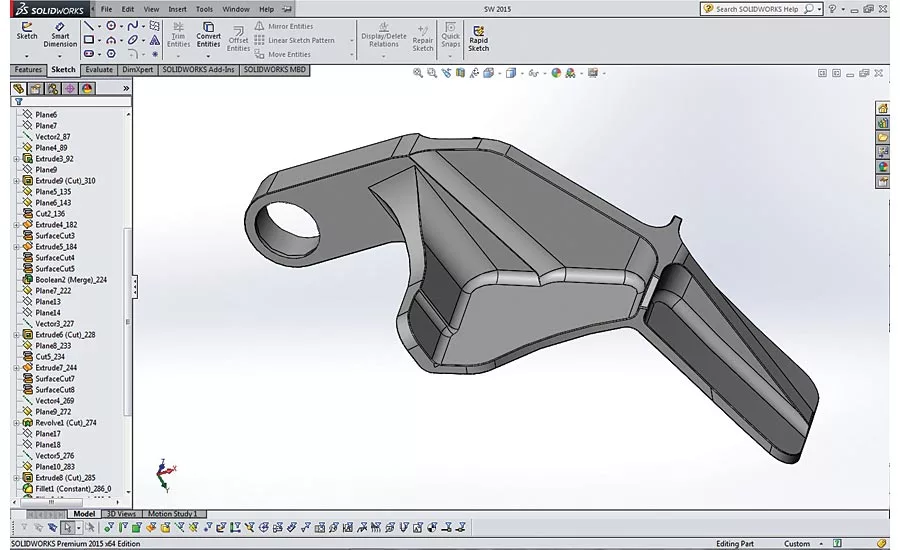Switch to Motion Study 1 tab
900x550 pixels.
pyautogui.click(x=172, y=514)
